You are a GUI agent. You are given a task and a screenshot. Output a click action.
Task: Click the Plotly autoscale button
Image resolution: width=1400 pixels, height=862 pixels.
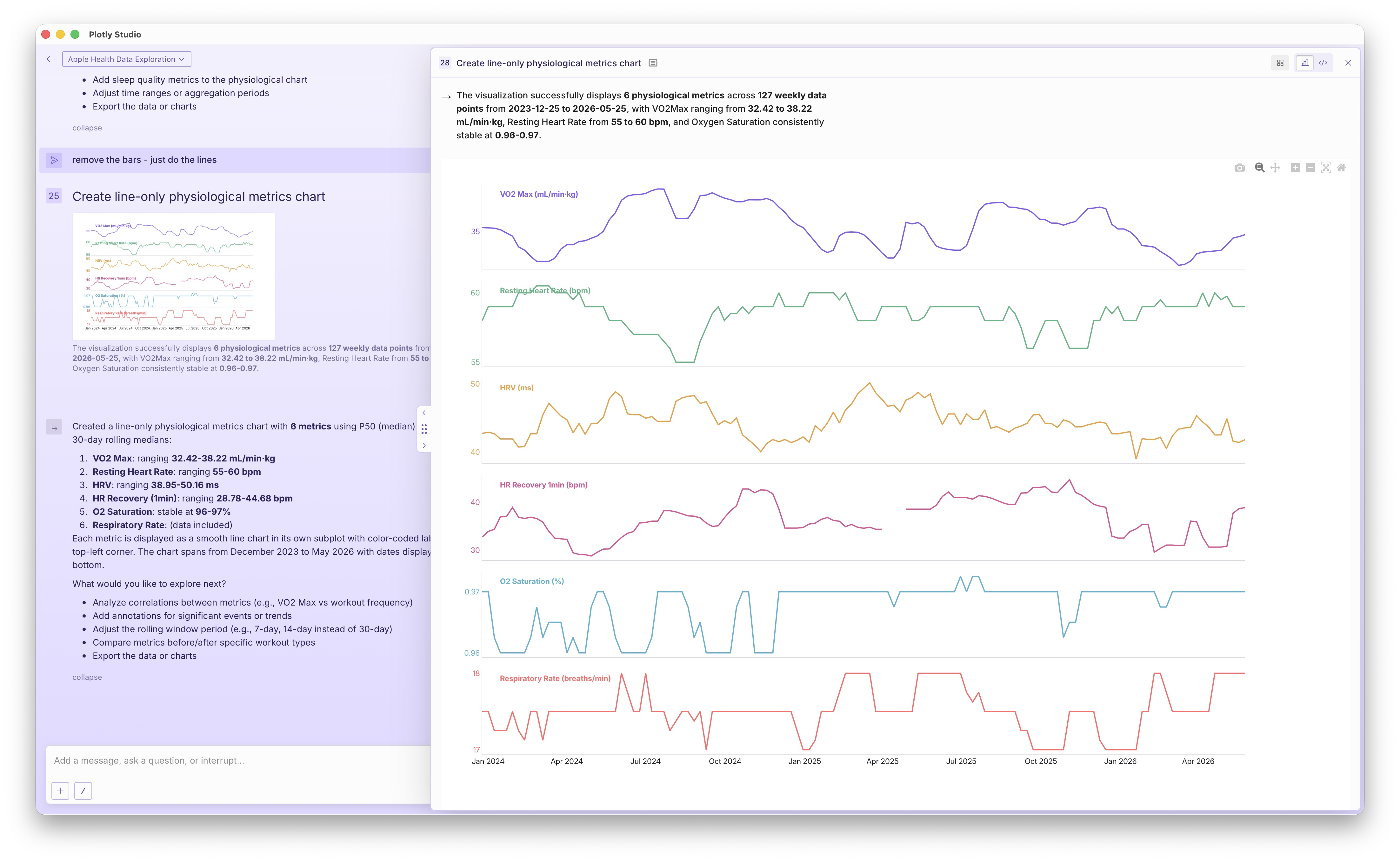1326,168
